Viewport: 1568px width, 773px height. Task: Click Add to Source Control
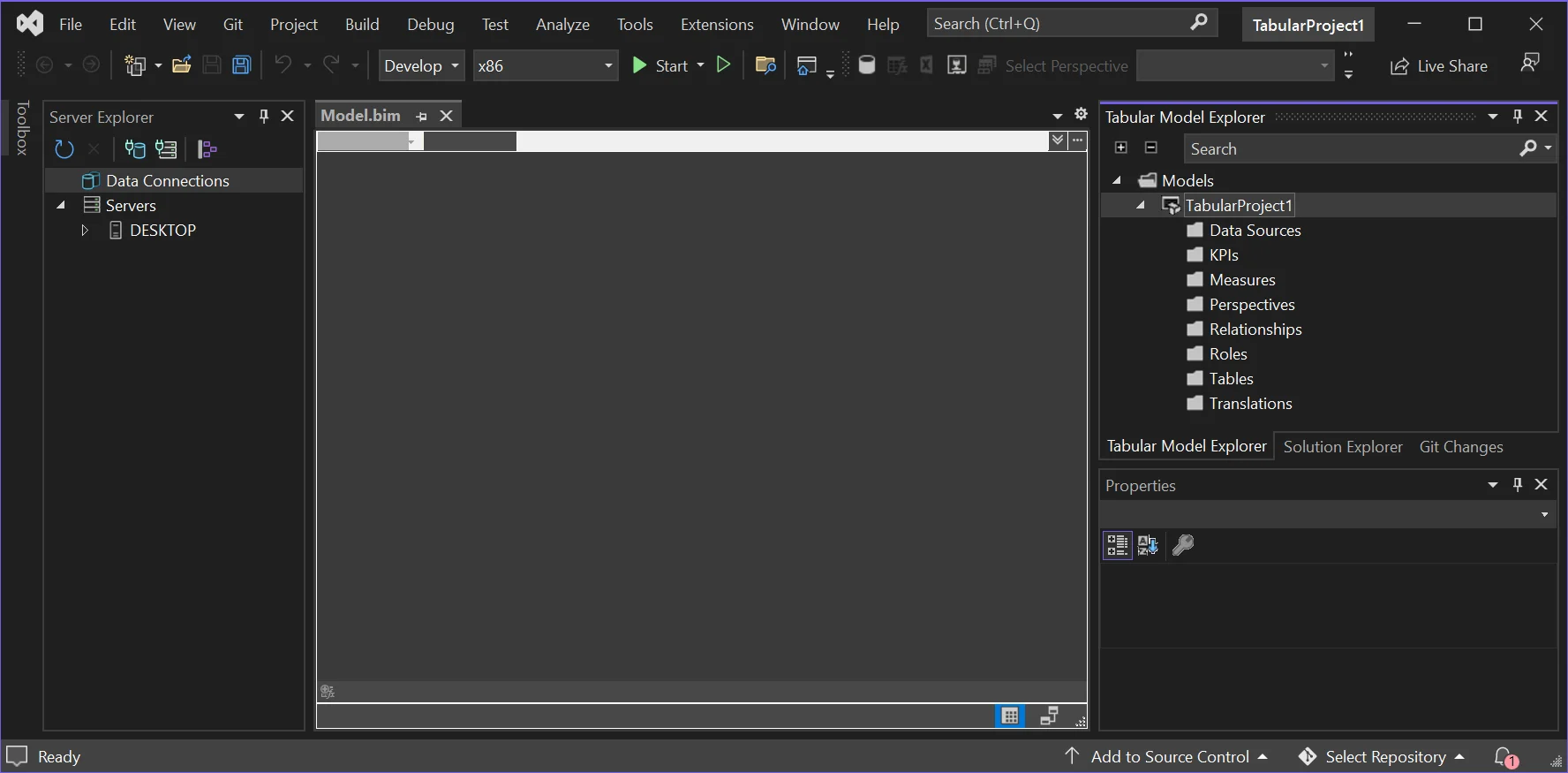[x=1166, y=757]
